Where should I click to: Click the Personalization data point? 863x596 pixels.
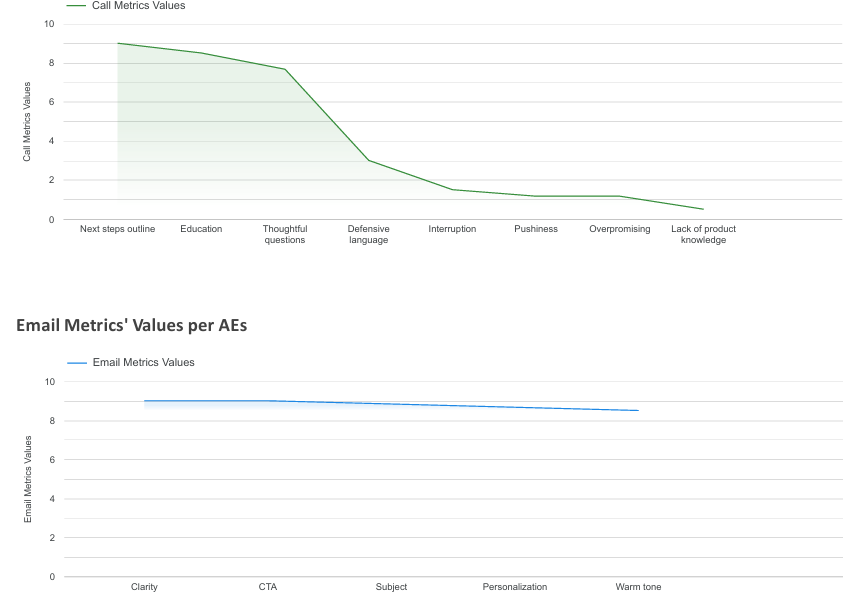(515, 406)
